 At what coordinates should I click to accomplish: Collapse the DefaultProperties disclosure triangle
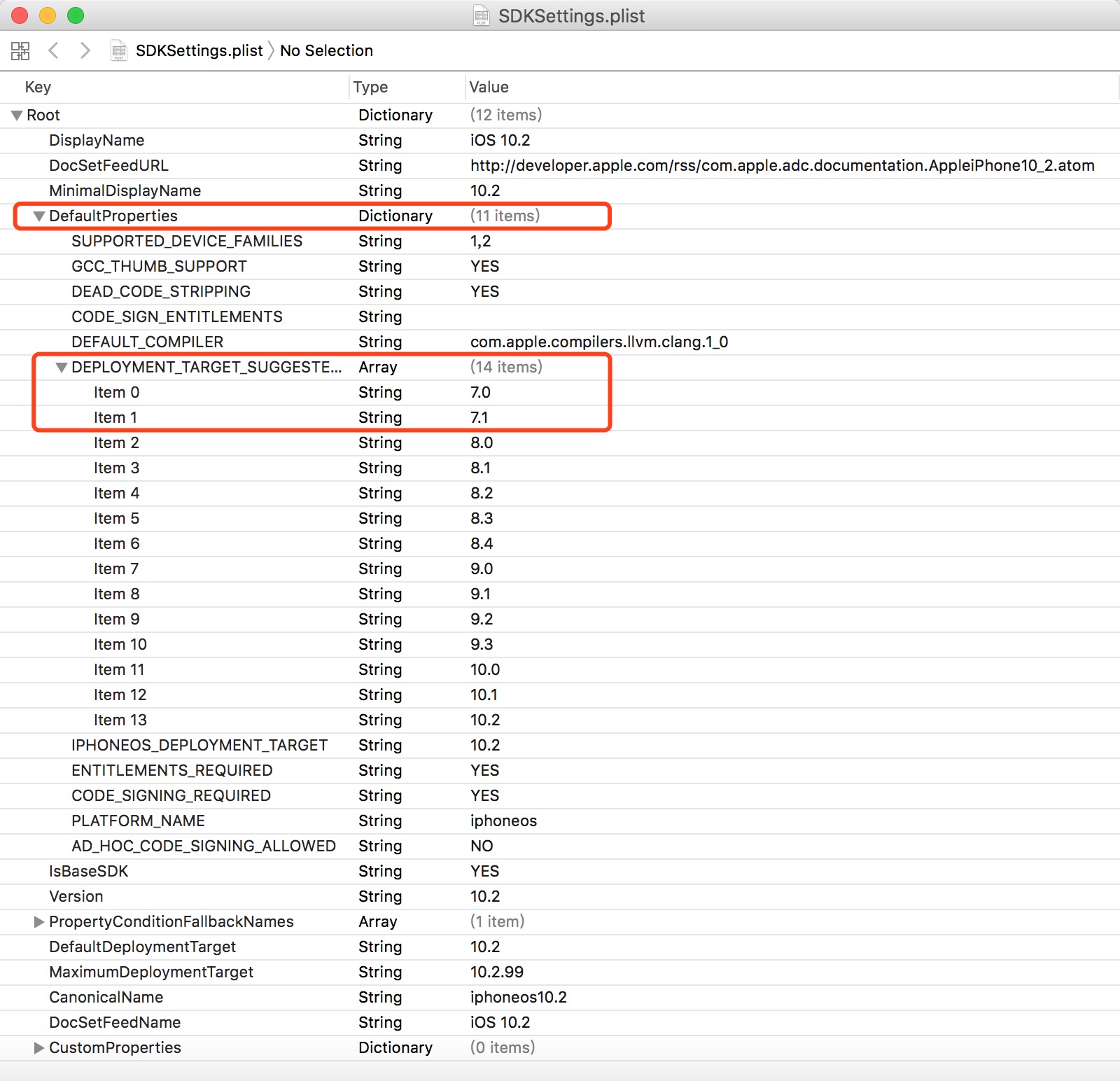39,216
